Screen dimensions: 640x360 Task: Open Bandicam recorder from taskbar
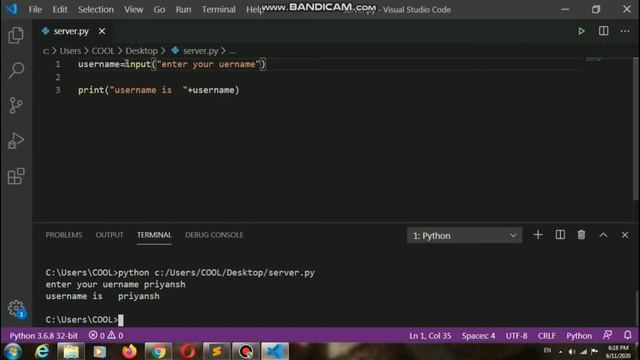(246, 351)
